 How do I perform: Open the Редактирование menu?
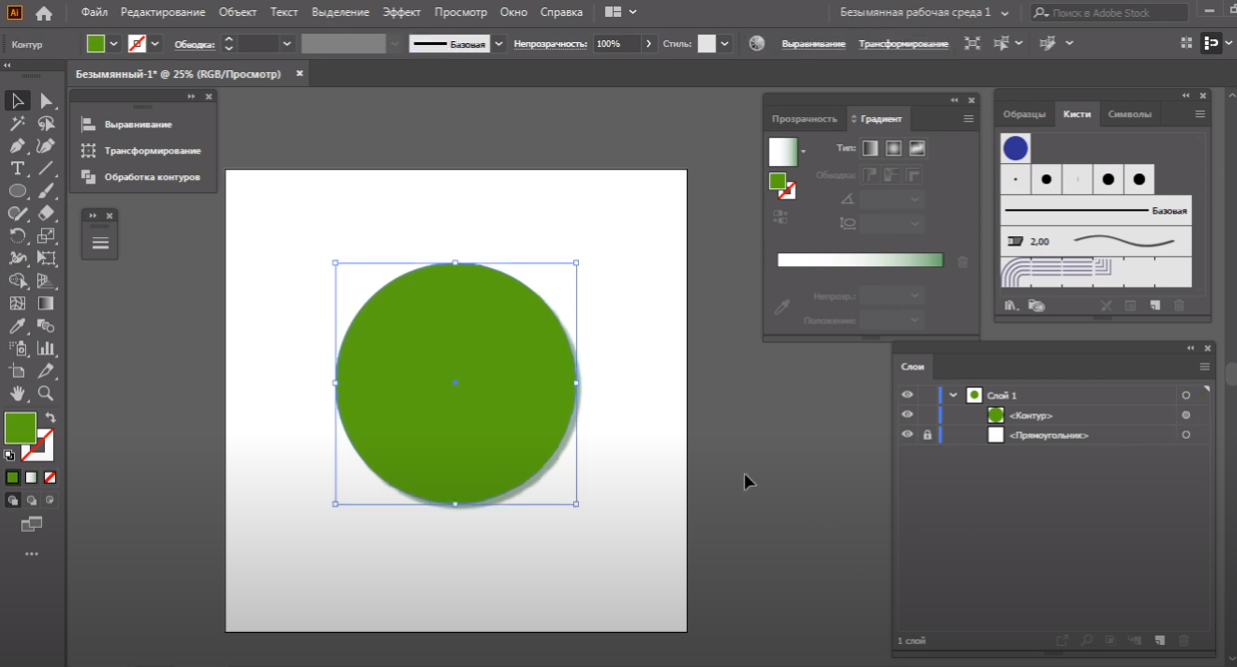coord(163,13)
